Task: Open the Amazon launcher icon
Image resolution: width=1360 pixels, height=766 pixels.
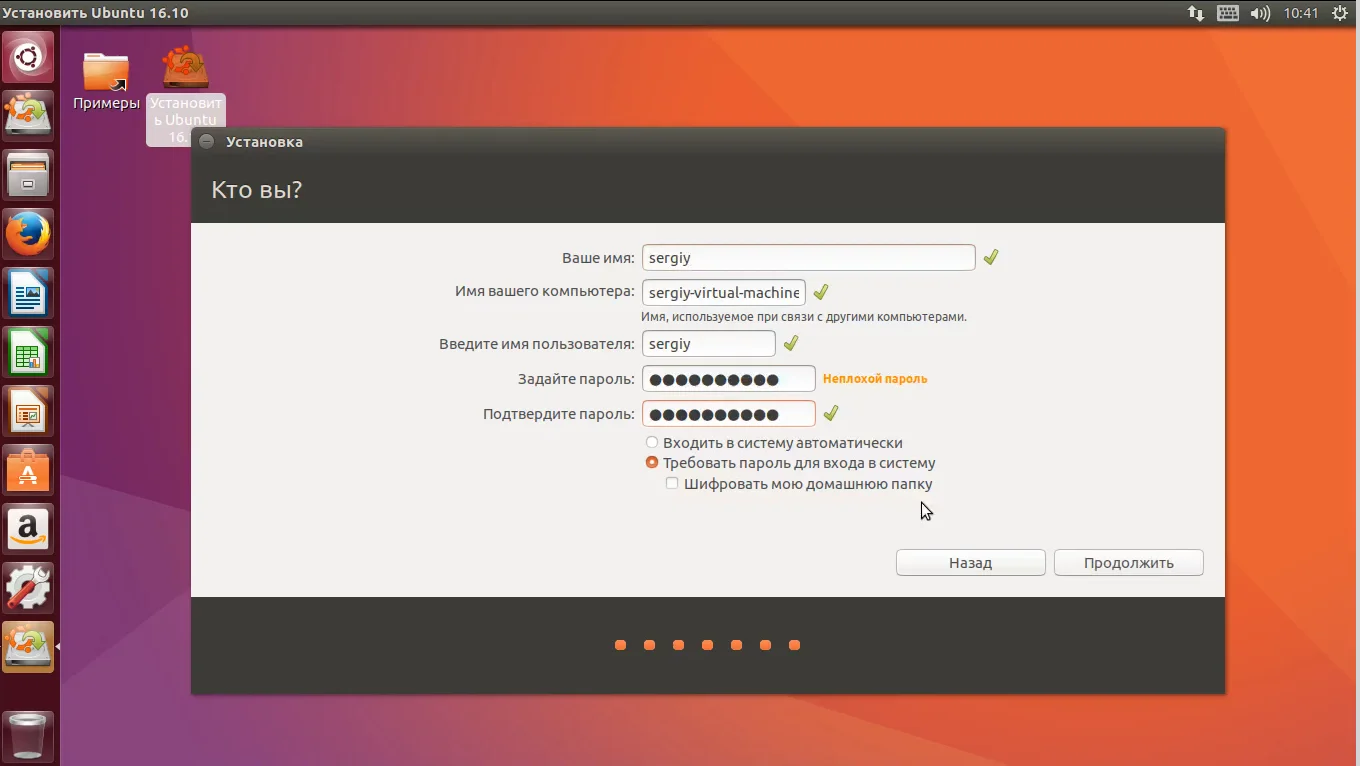Action: tap(28, 529)
